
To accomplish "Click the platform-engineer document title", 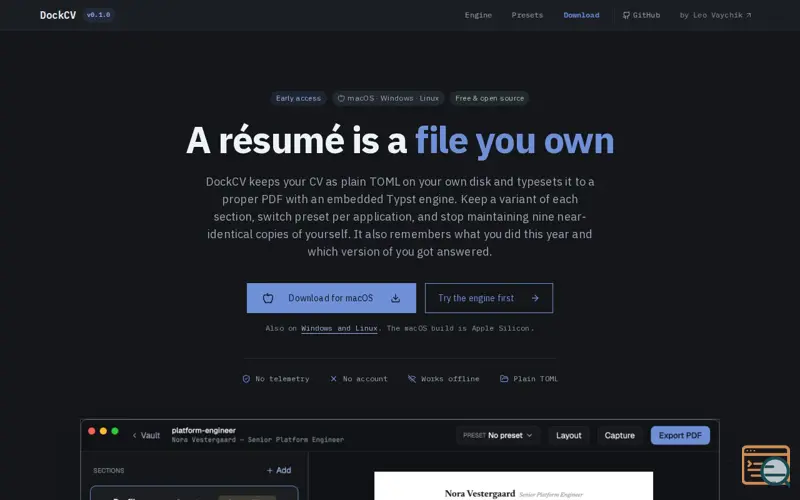I will tap(204, 430).
